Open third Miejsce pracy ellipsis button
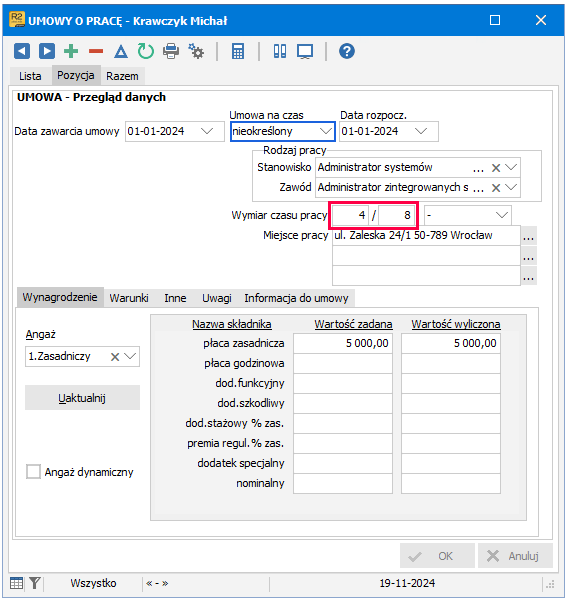This screenshot has height=605, width=568. tap(528, 276)
